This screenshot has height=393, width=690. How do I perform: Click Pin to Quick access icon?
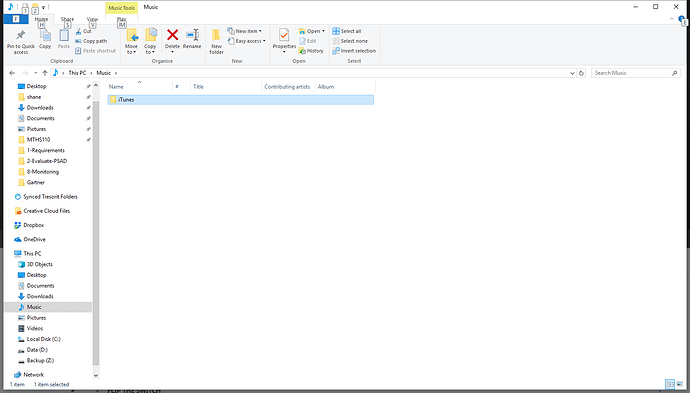tap(20, 35)
